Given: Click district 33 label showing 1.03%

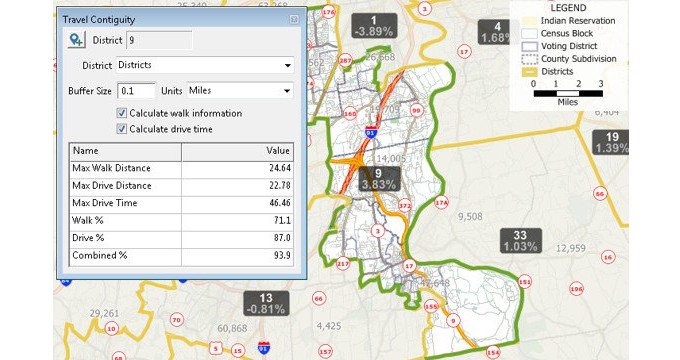Looking at the screenshot, I should (520, 241).
